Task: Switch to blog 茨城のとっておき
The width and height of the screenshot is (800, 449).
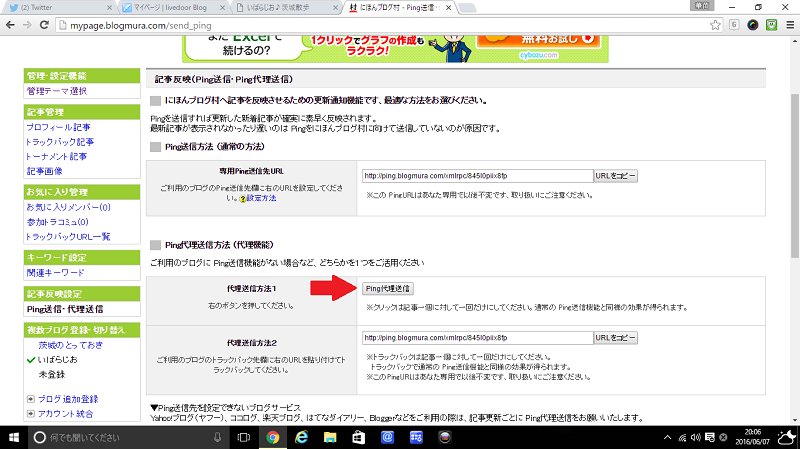Action: 70,345
